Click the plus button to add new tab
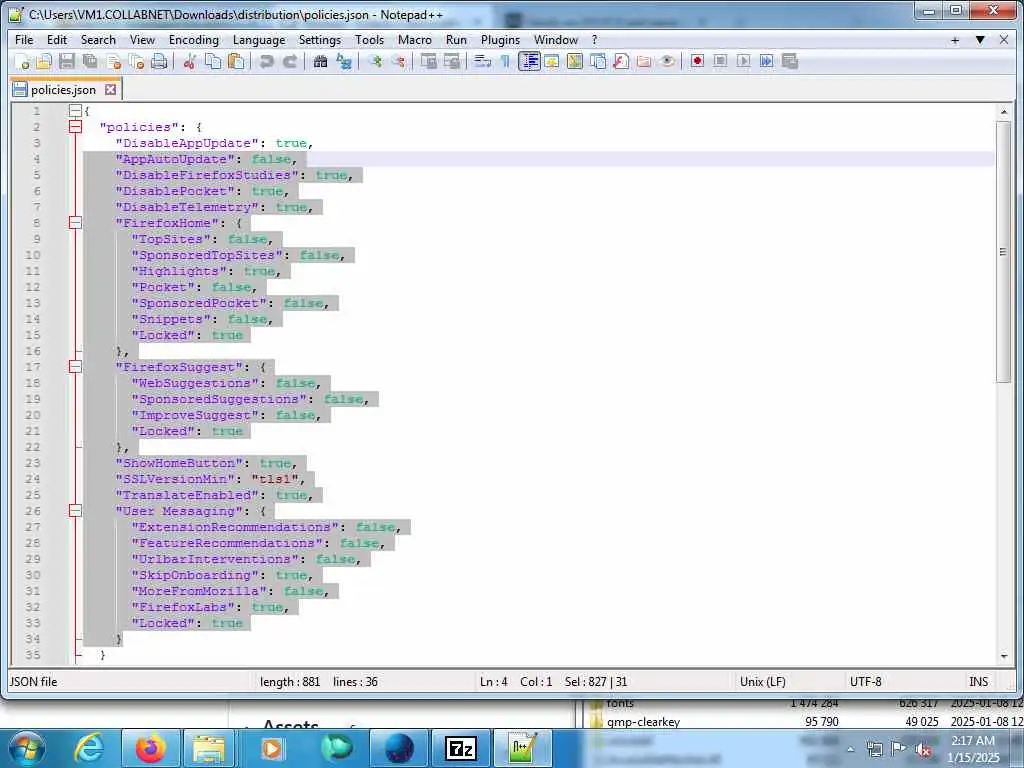 [955, 40]
